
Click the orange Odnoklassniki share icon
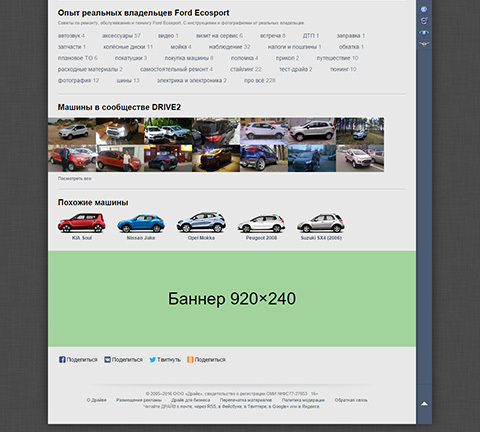click(190, 360)
